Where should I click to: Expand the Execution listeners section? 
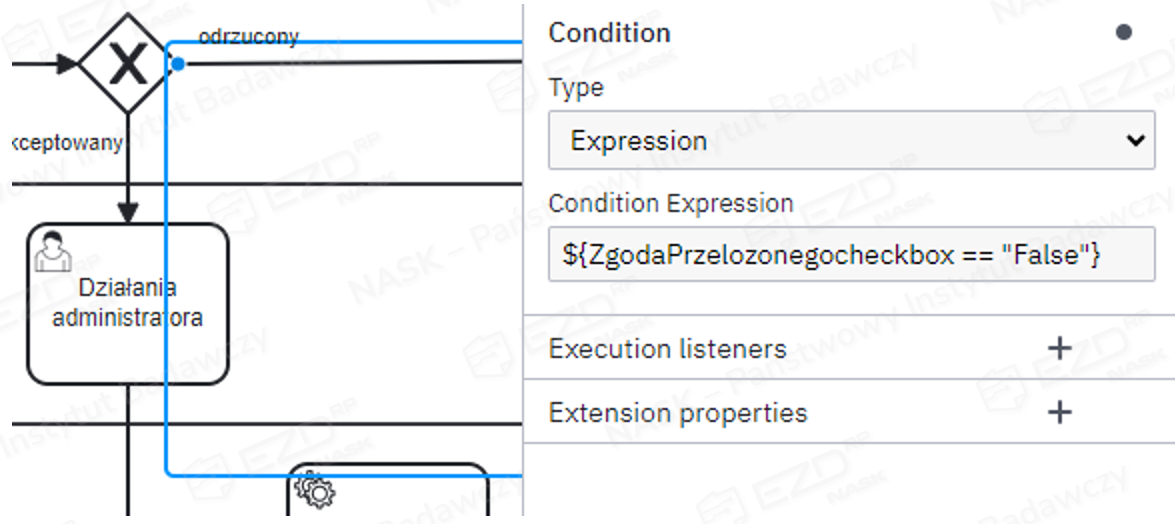point(668,349)
